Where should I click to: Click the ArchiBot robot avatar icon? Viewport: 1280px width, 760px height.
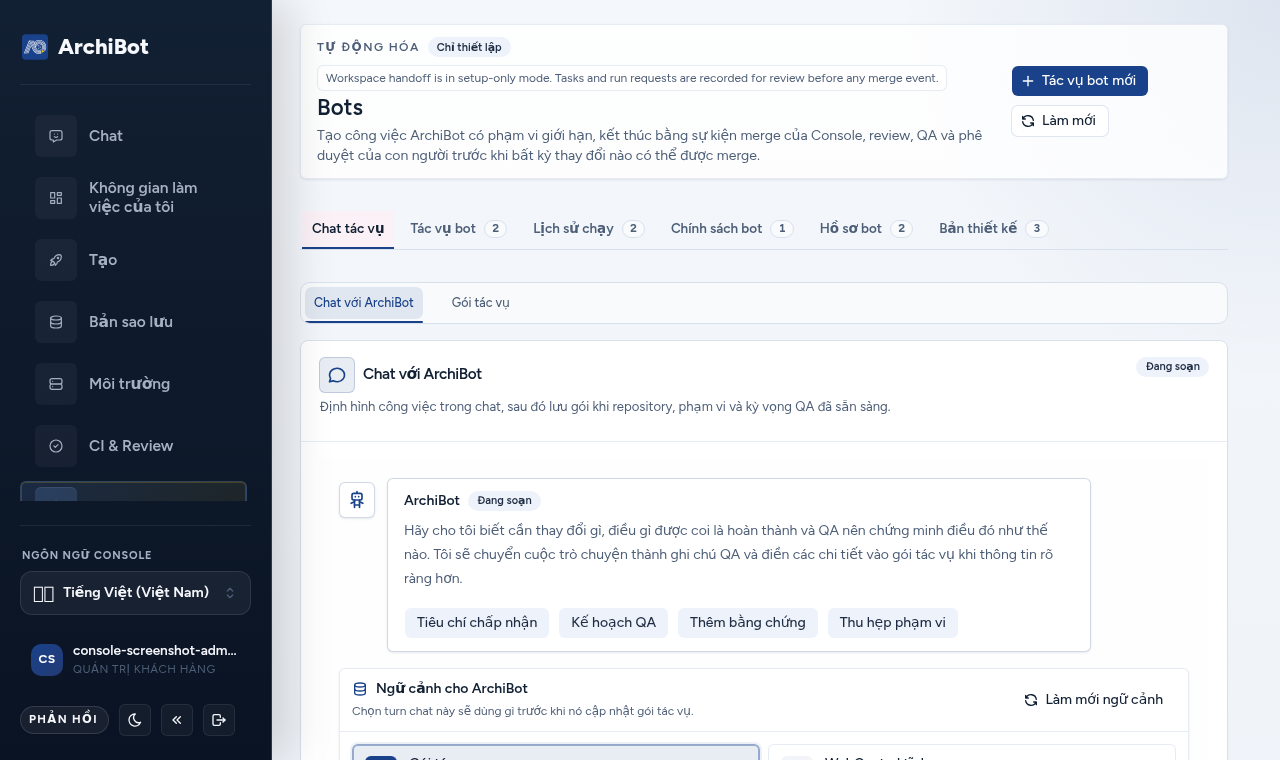[x=357, y=499]
